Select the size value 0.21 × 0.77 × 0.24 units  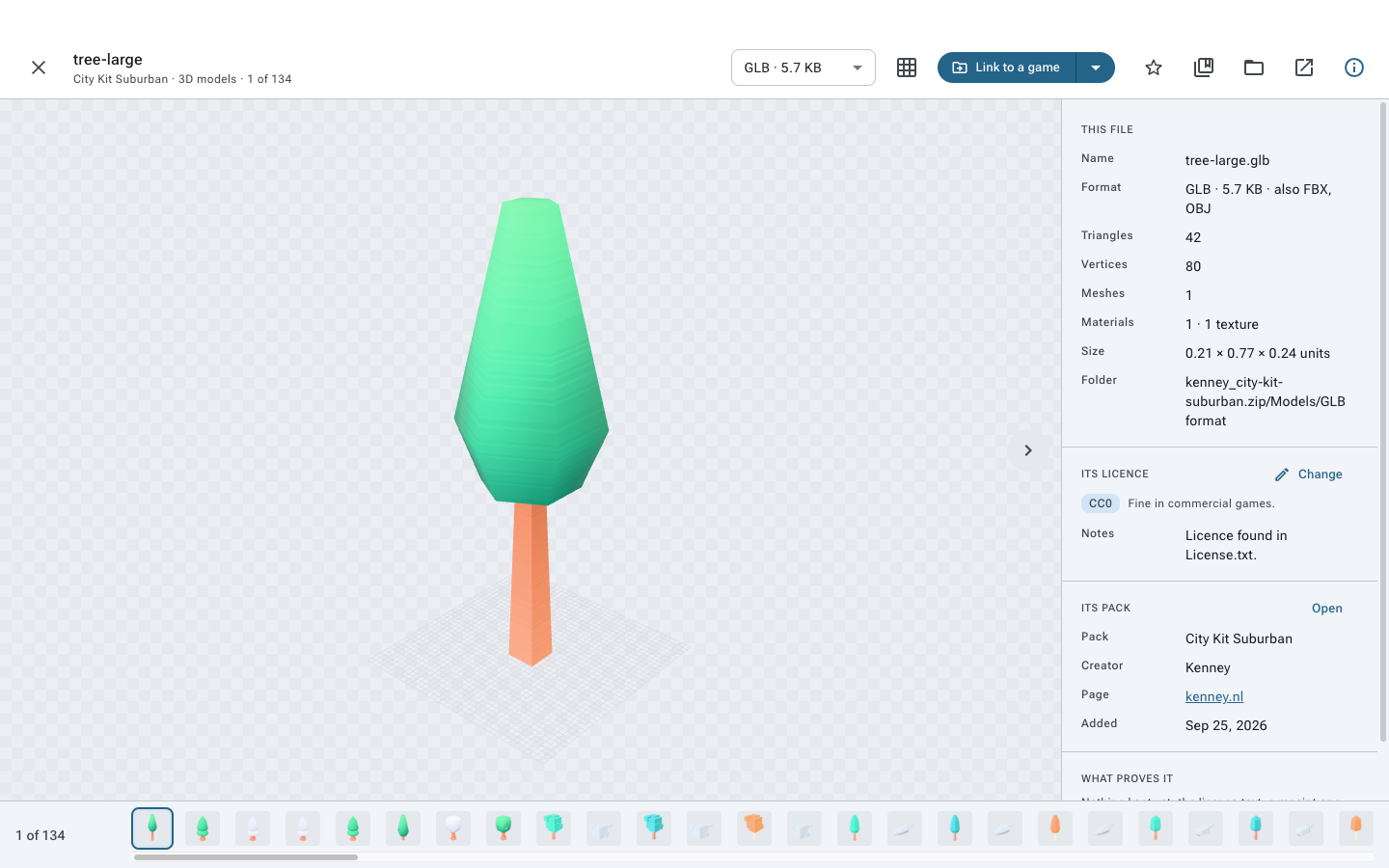[1258, 353]
